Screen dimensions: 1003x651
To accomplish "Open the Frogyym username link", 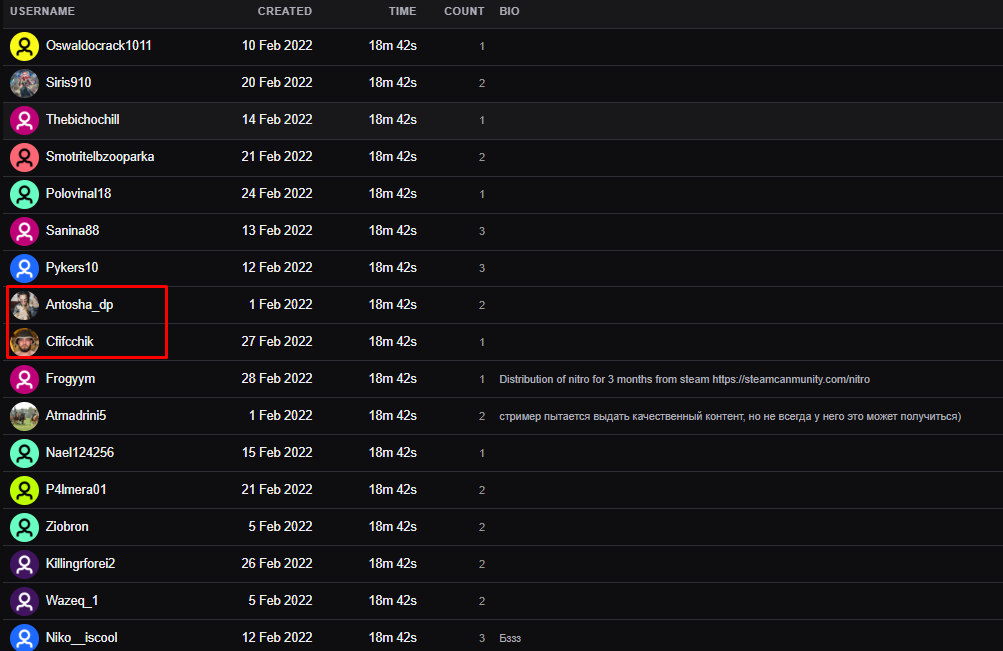I will coord(70,379).
